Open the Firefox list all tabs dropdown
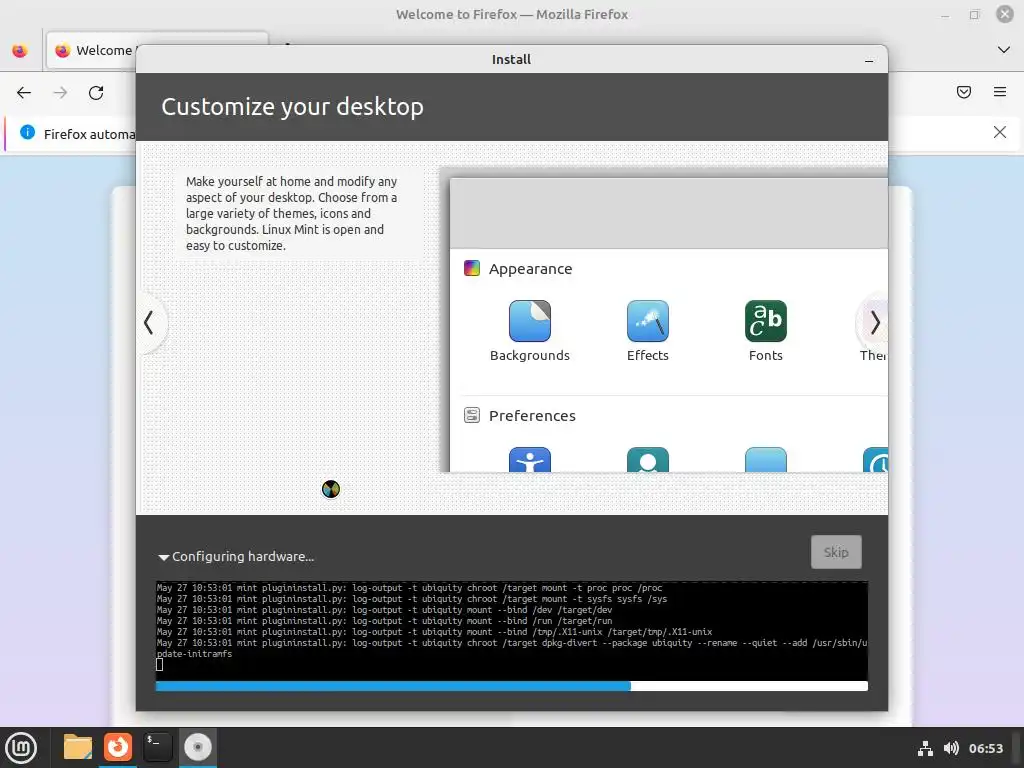Viewport: 1024px width, 768px height. (1004, 50)
